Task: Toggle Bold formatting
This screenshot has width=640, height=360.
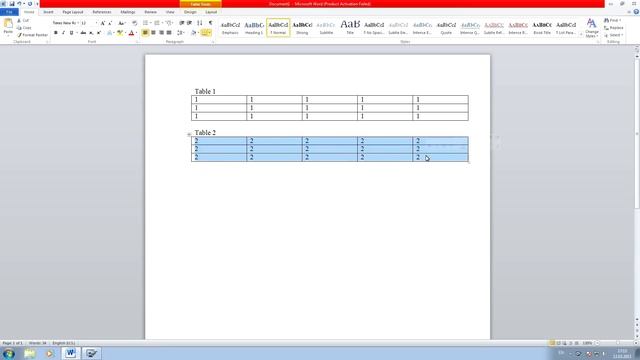Action: point(56,33)
